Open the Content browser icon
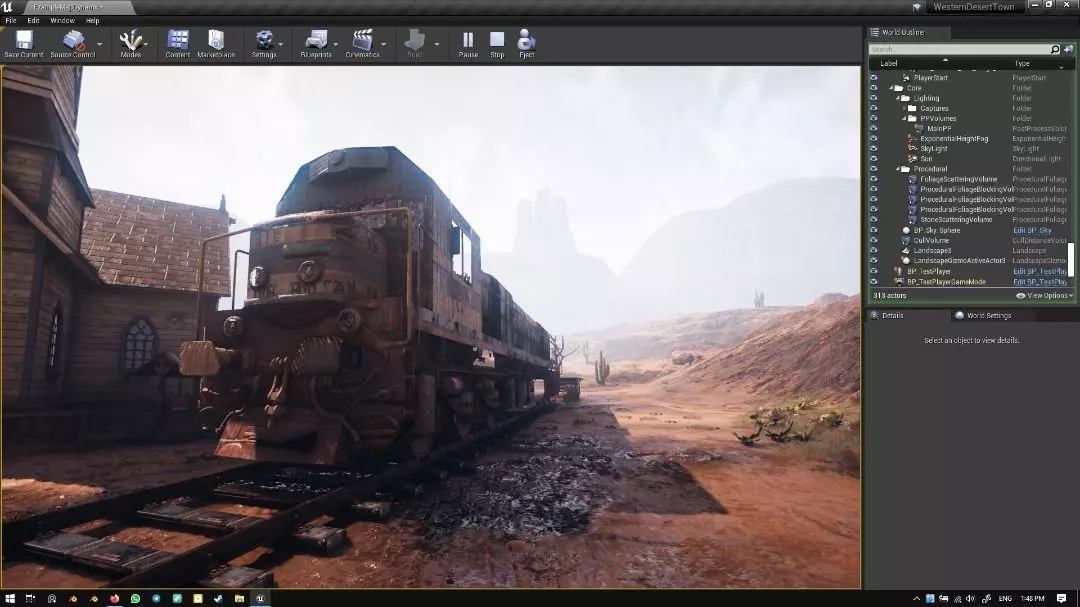 tap(178, 39)
